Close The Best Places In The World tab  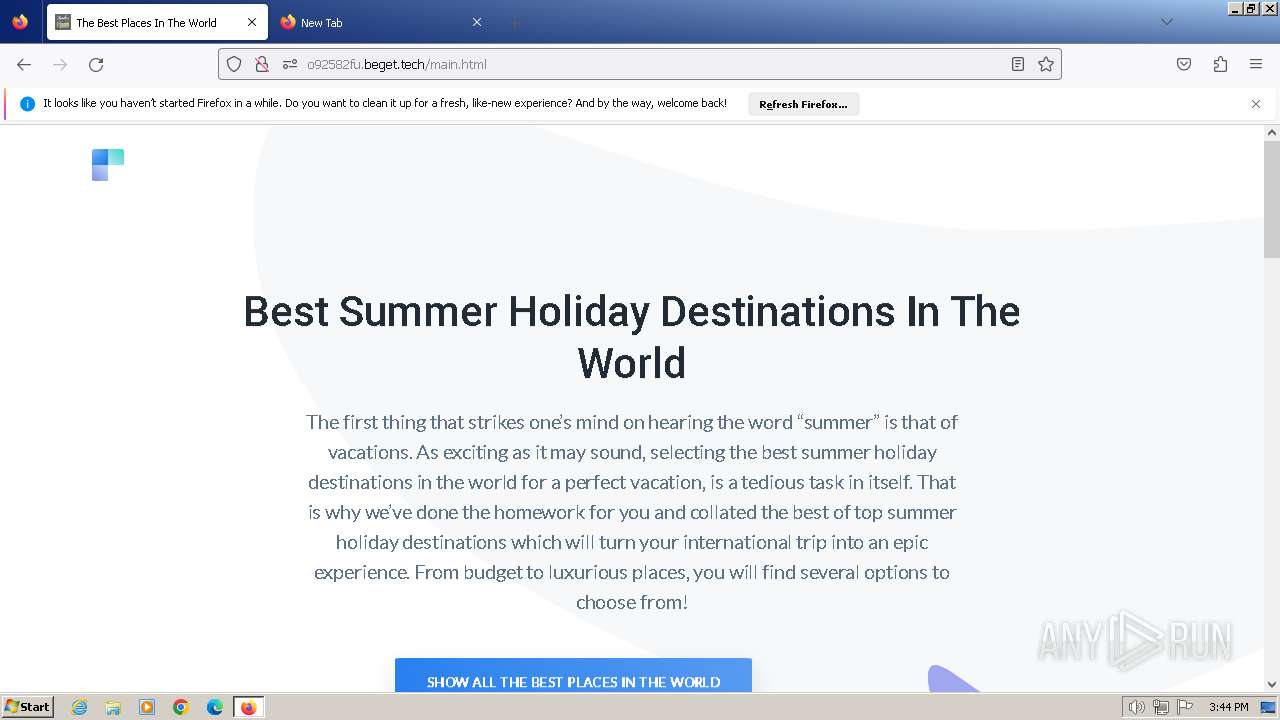tap(252, 22)
